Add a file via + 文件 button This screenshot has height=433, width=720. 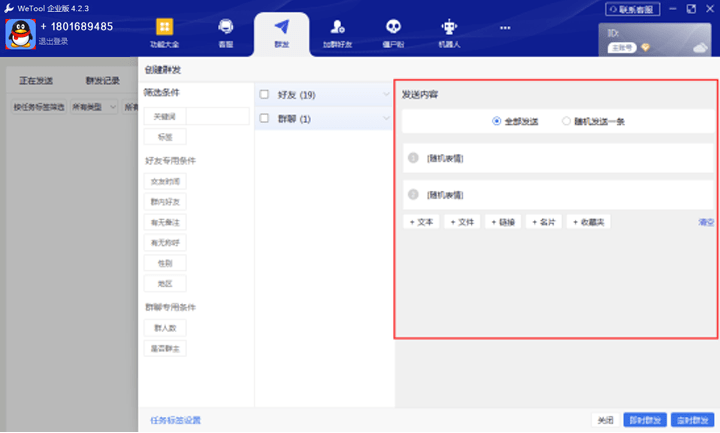[462, 222]
